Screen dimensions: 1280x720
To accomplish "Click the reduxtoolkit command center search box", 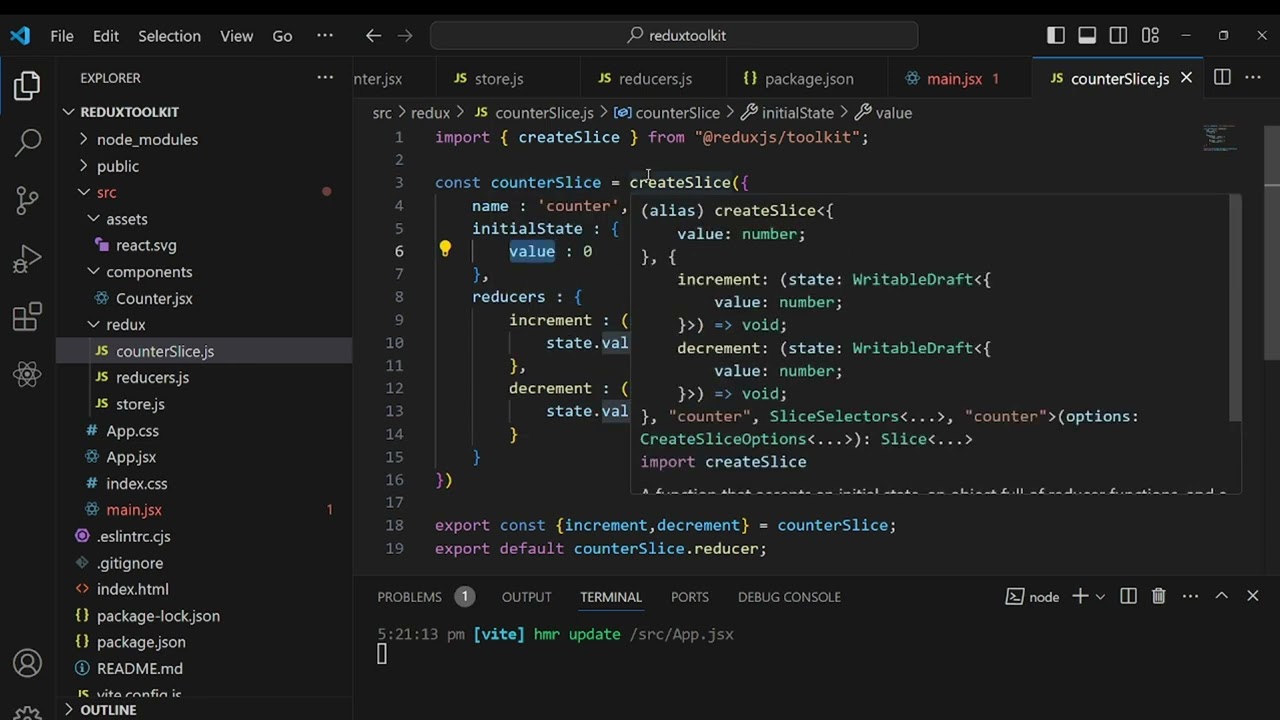I will pyautogui.click(x=674, y=35).
